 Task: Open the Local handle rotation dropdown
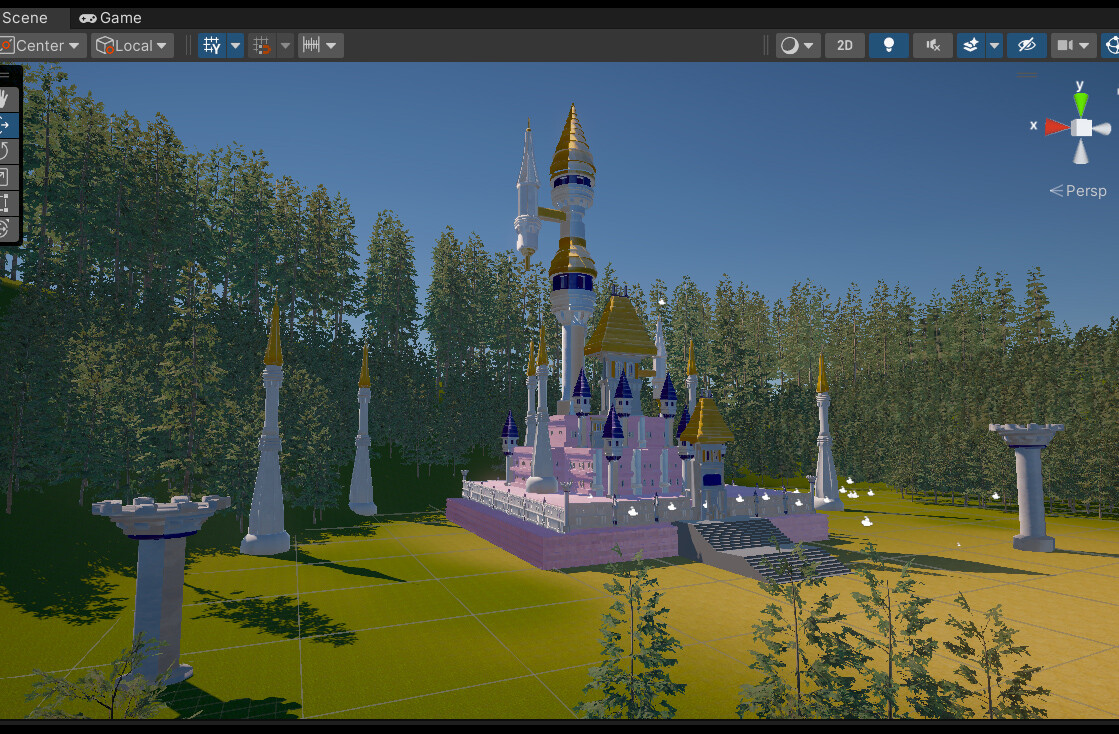pyautogui.click(x=130, y=45)
